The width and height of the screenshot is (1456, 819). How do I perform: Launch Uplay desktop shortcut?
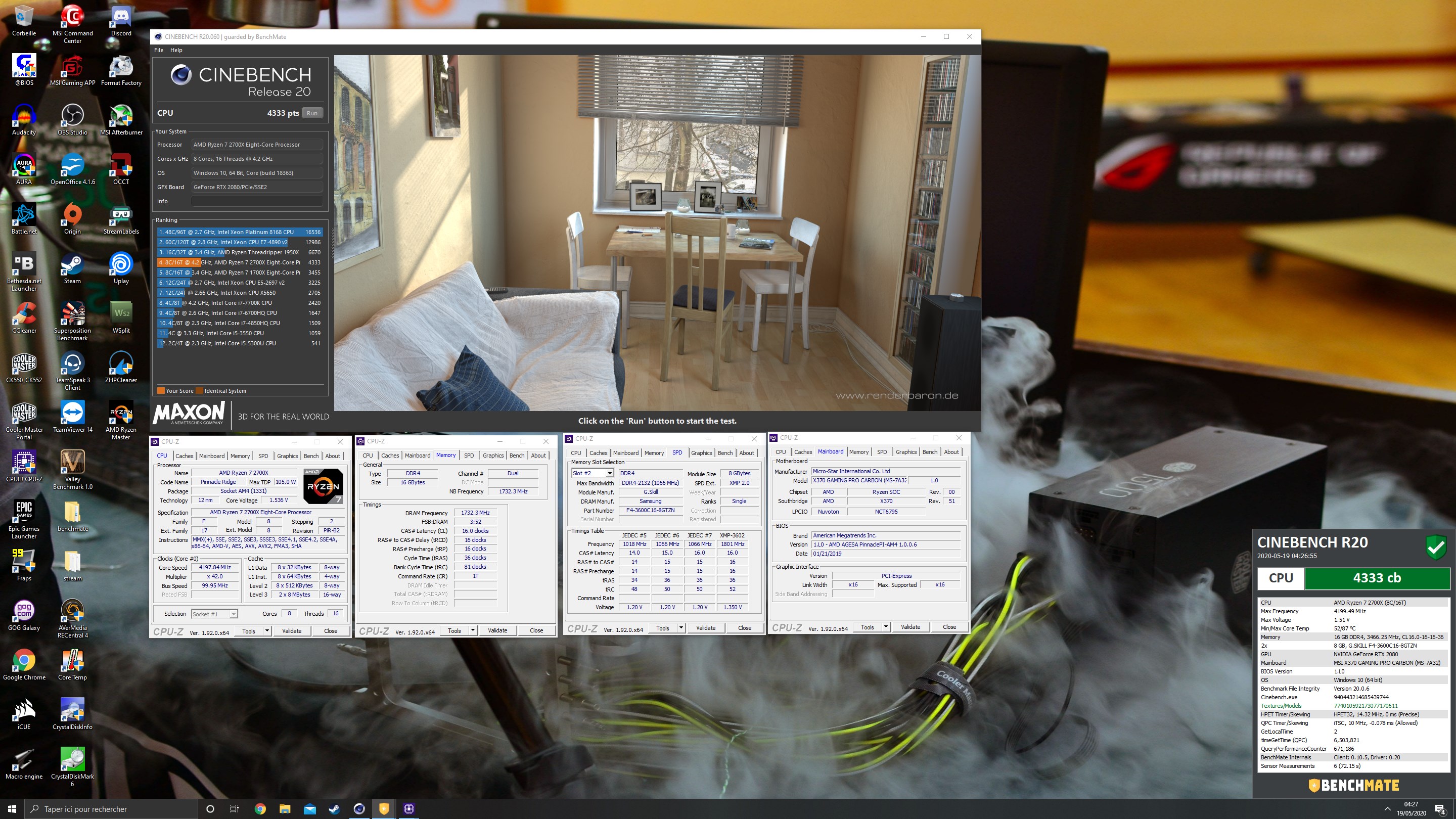121,268
